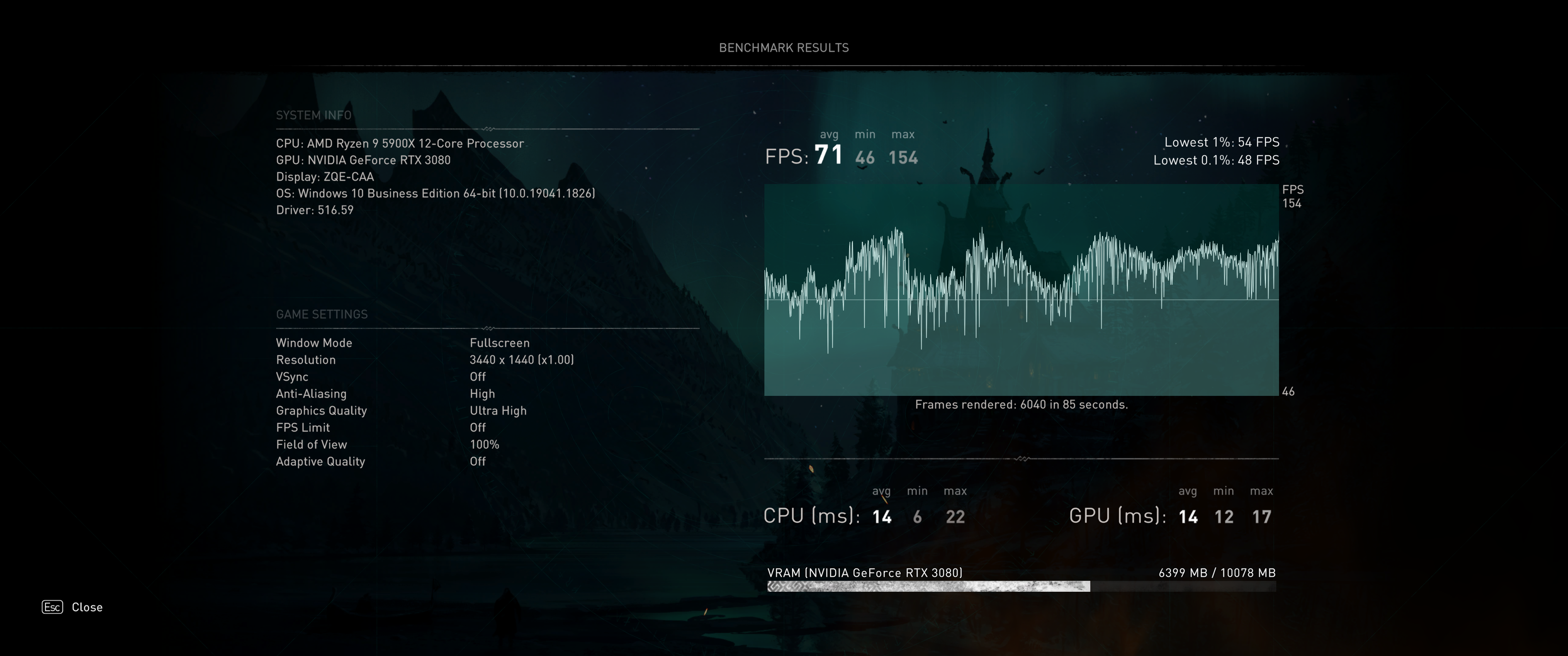Click the GPU NVIDIA GeForce RTX 3080 line
Viewport: 1568px width, 656px height.
[x=363, y=160]
